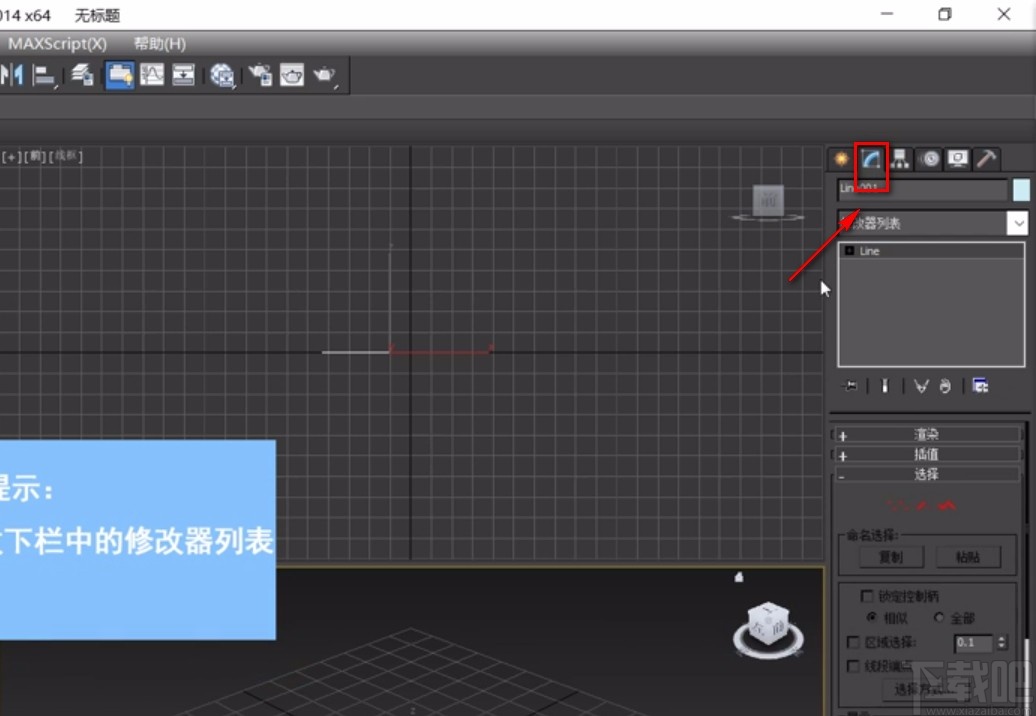The width and height of the screenshot is (1036, 716).
Task: Open the Create panel (sunburst icon)
Action: pyautogui.click(x=841, y=158)
